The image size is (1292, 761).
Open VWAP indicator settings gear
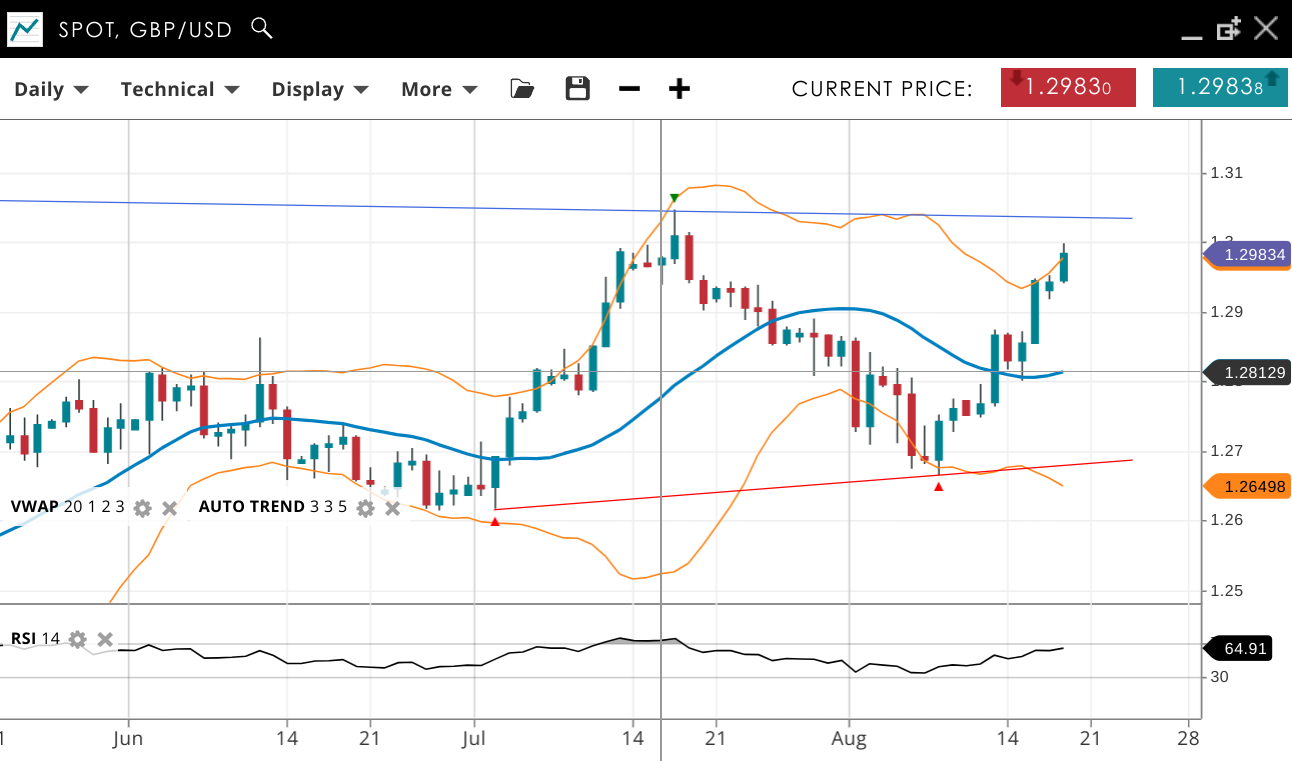tap(143, 508)
